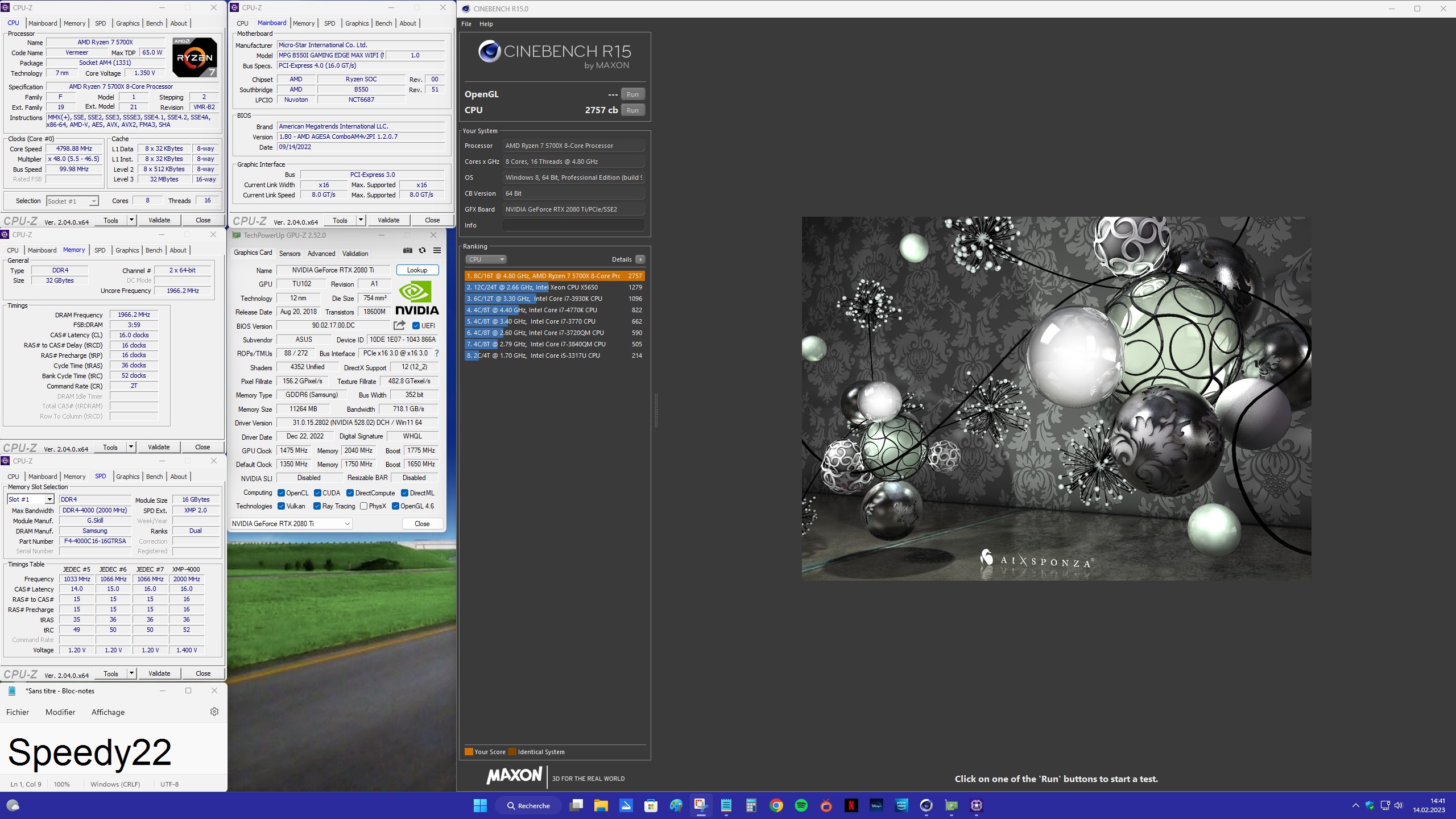Screen dimensions: 1456x819
Task: Click the Recherche taskbar search box
Action: (x=529, y=805)
